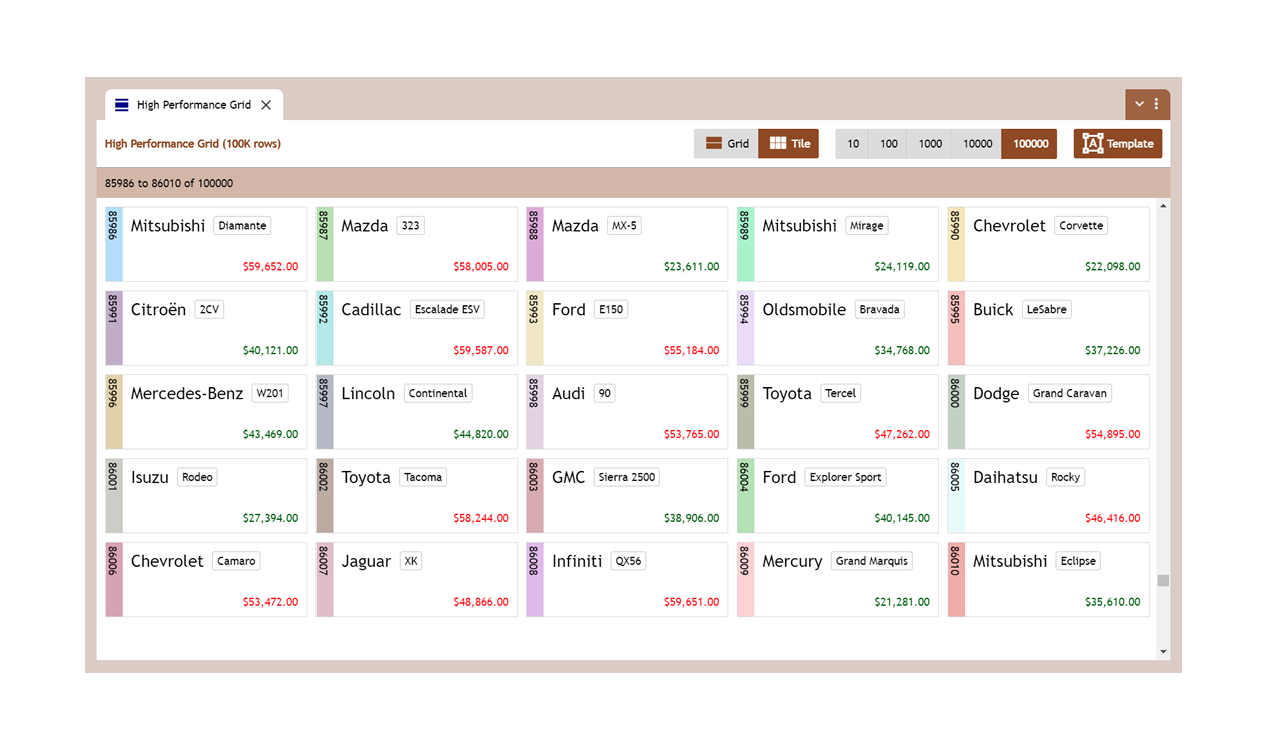Click the LeSabre model tag
The width and height of the screenshot is (1271, 732).
coord(1047,310)
